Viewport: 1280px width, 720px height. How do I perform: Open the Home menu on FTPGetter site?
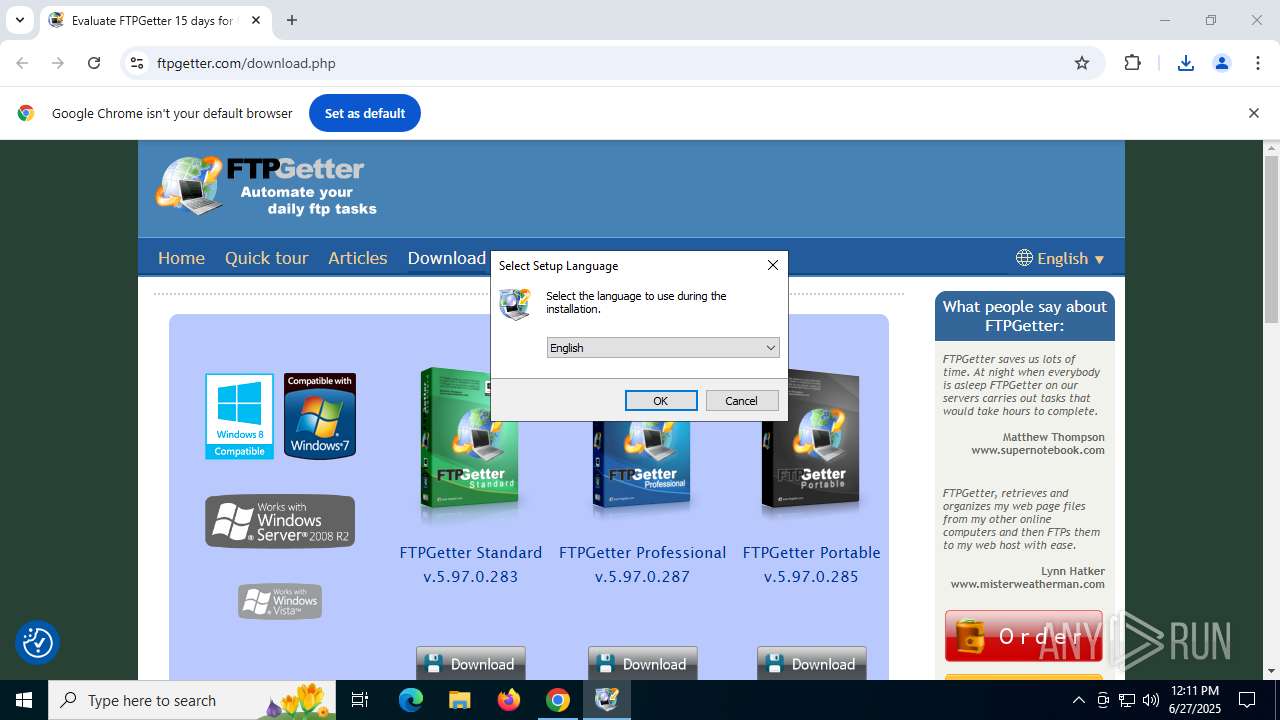181,258
